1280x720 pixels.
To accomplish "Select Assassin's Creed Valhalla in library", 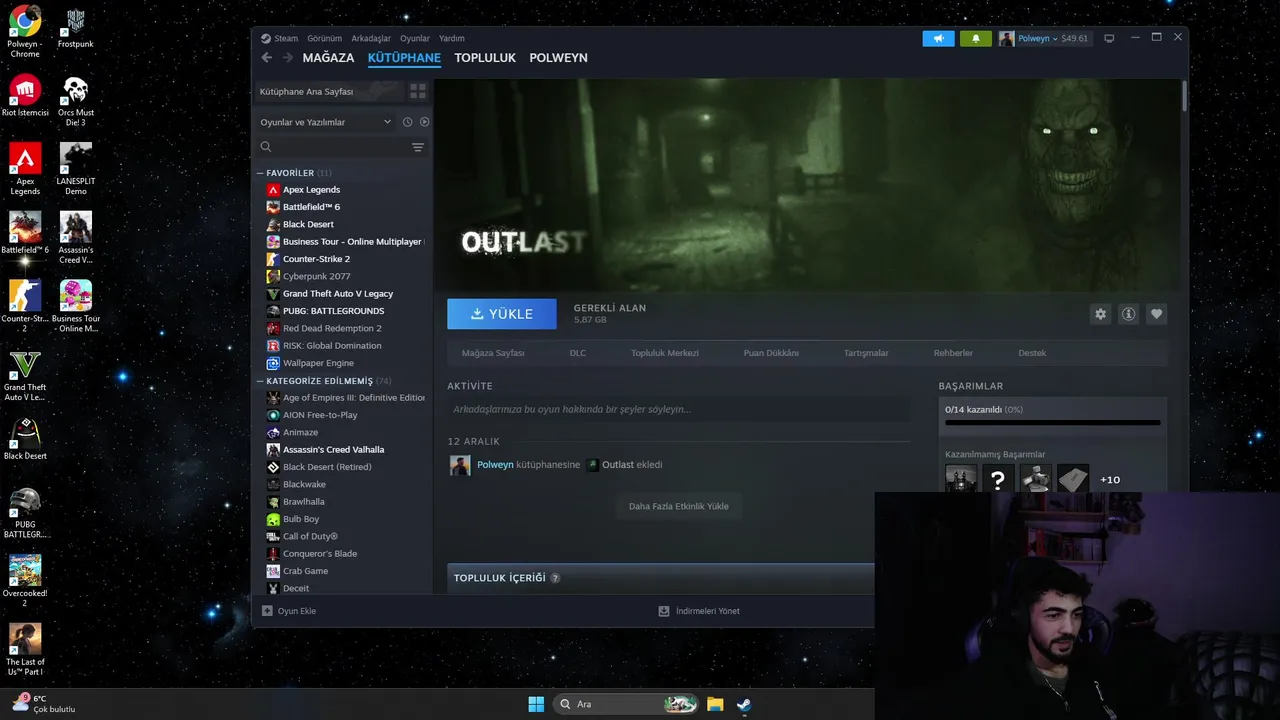I will pyautogui.click(x=333, y=450).
